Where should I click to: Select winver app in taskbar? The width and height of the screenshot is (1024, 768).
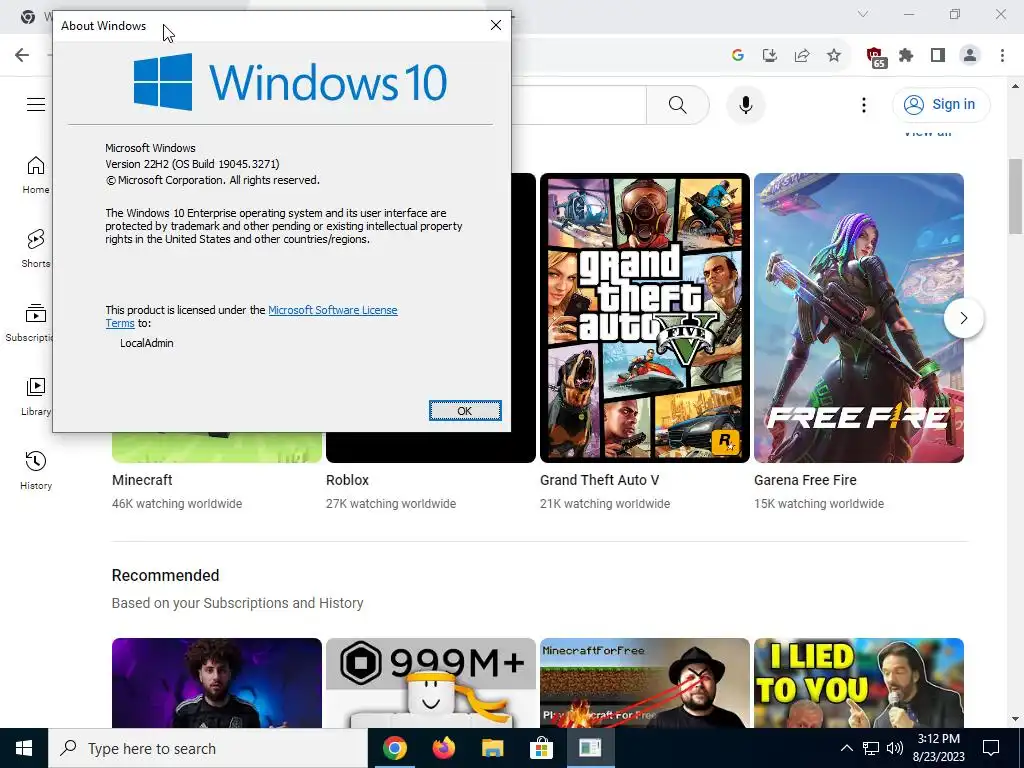(x=590, y=748)
